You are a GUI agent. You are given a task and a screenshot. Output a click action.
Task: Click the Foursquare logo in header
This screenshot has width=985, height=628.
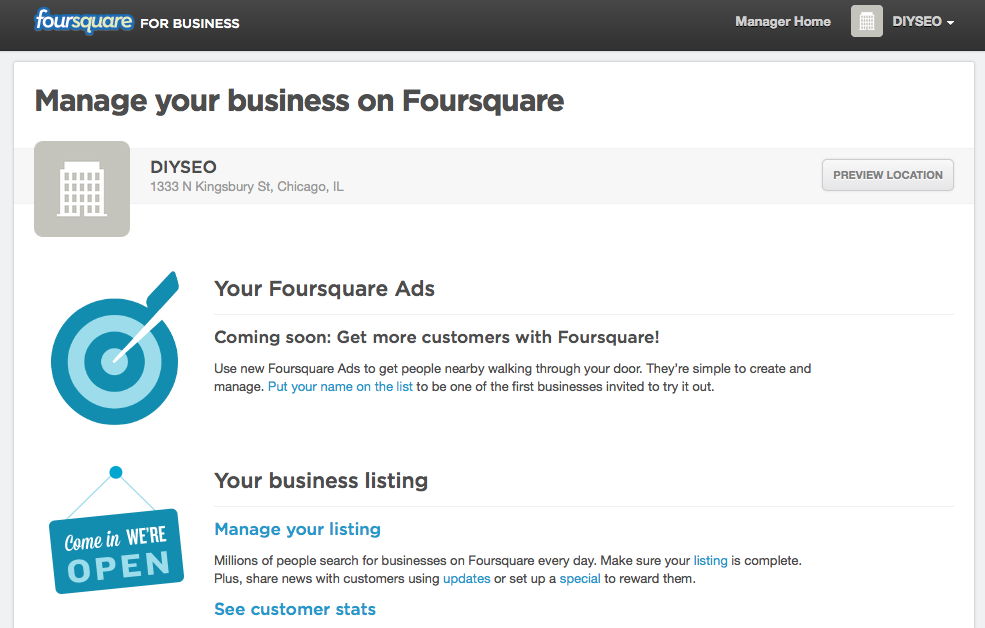(x=84, y=21)
